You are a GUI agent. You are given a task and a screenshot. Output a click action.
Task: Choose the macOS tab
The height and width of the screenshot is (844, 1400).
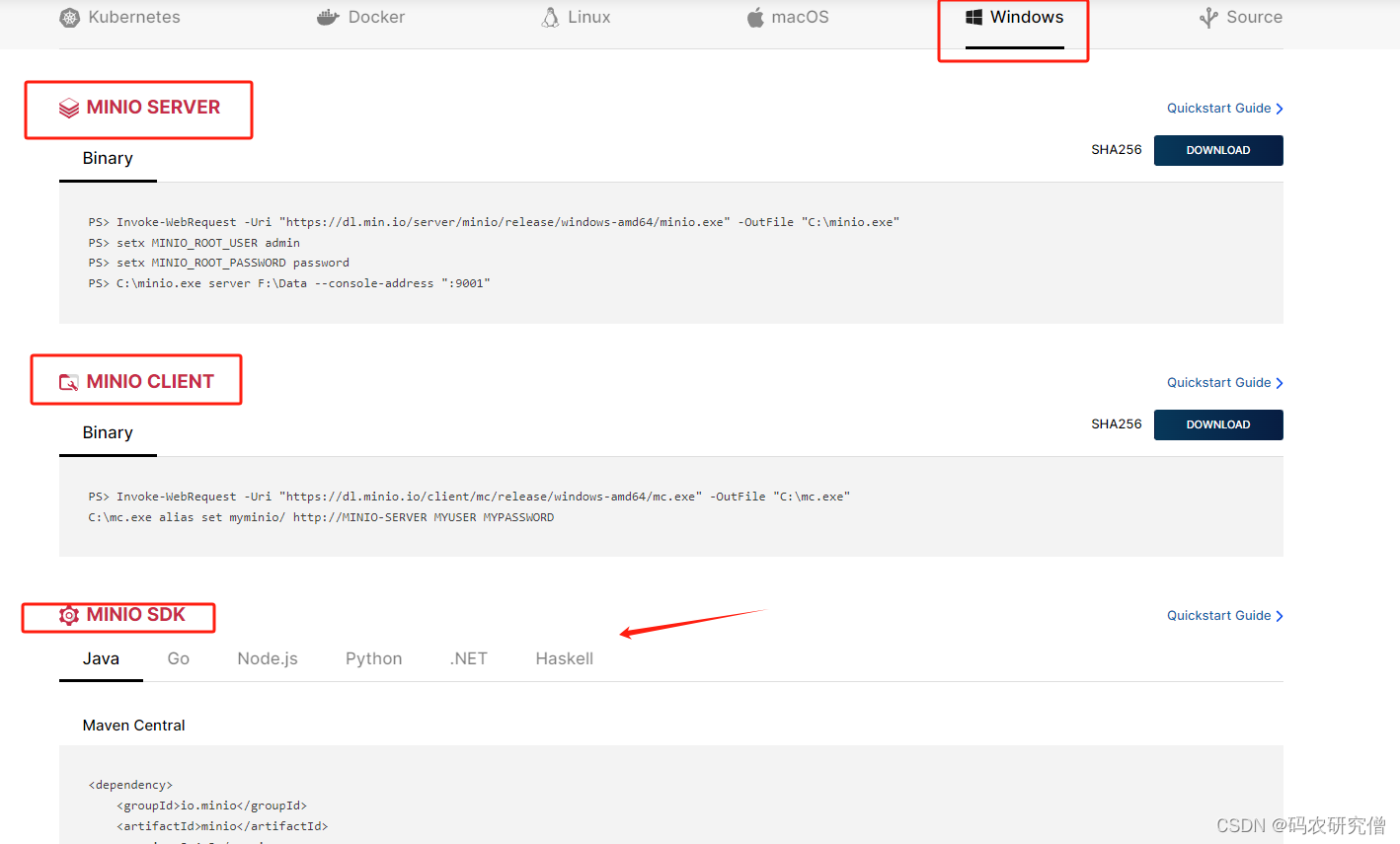click(x=788, y=18)
